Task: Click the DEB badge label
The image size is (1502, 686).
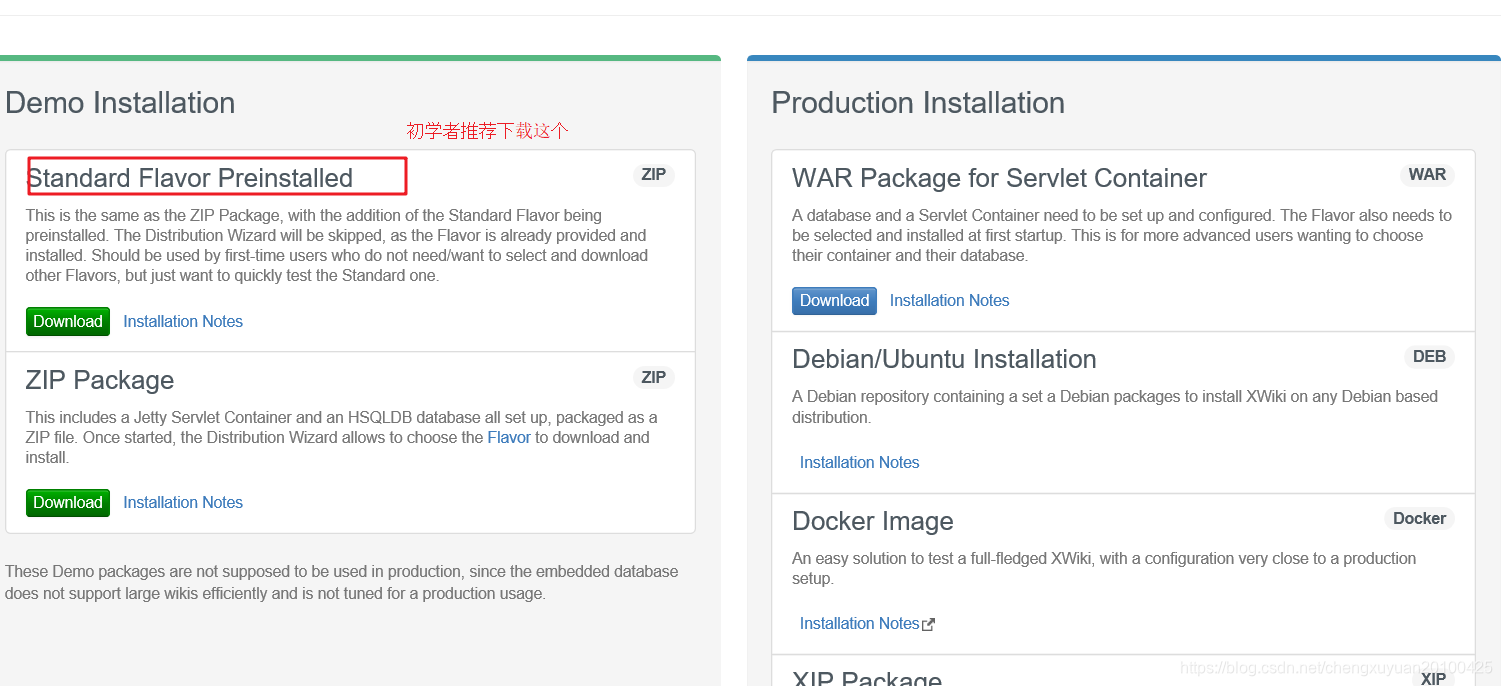Action: pyautogui.click(x=1429, y=357)
